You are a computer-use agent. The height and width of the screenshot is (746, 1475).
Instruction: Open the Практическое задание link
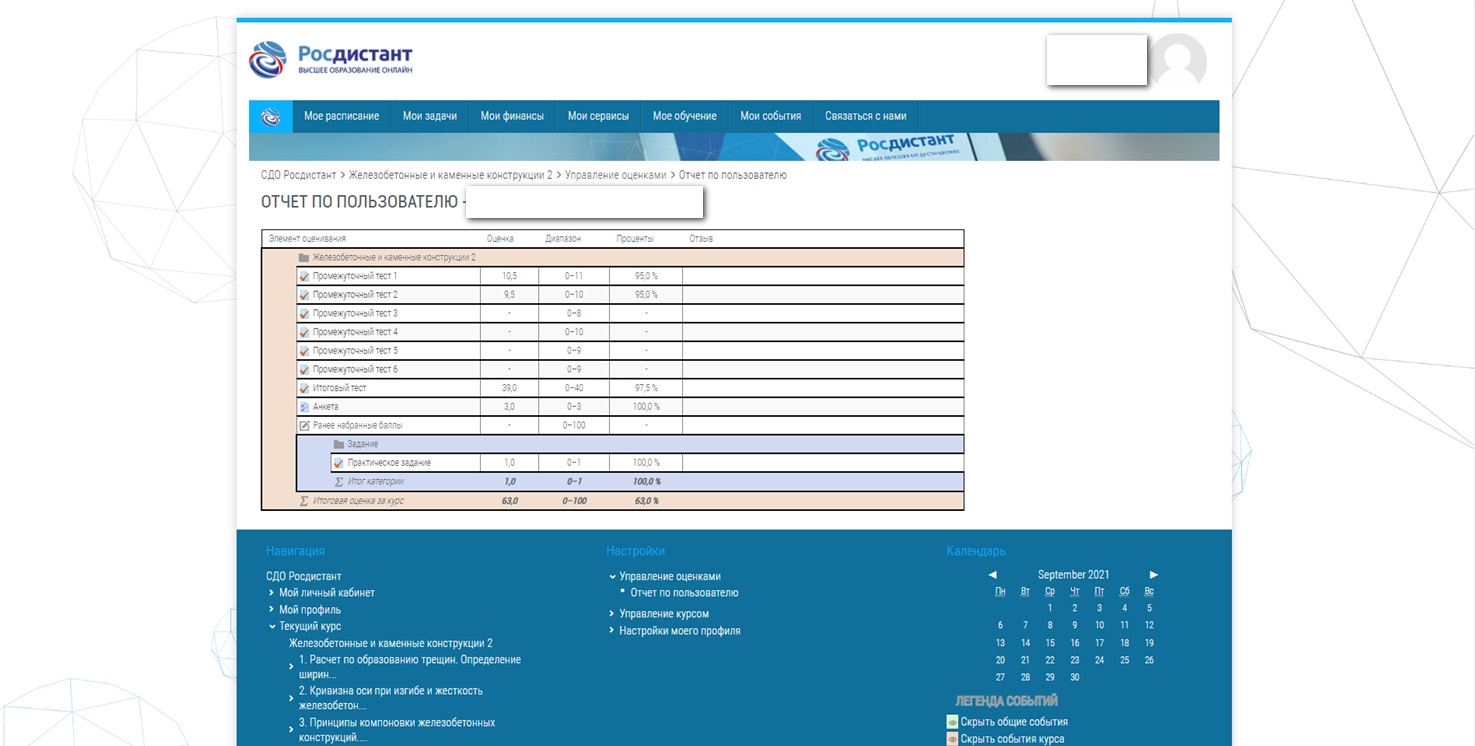[x=389, y=463]
